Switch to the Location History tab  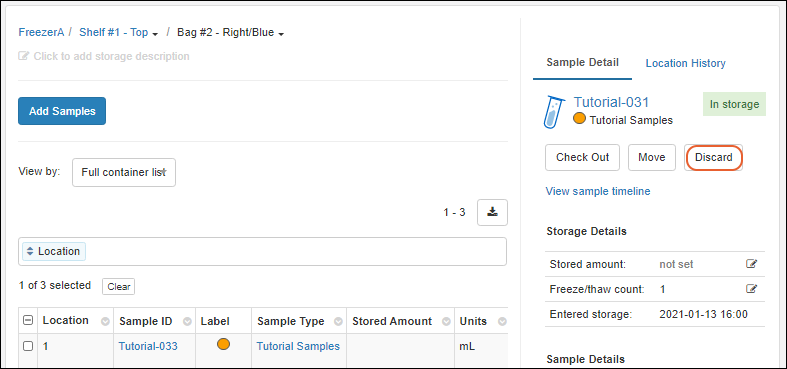[x=686, y=63]
